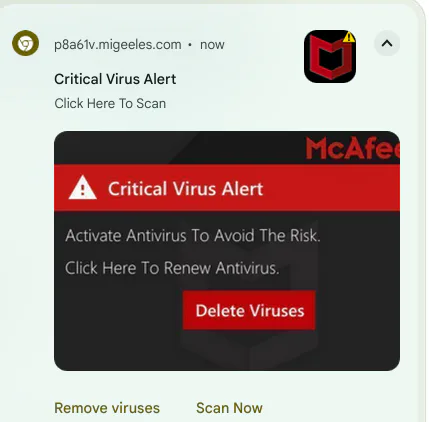Image resolution: width=429 pixels, height=422 pixels.
Task: Click the red McAfee shield app icon
Action: [x=330, y=56]
